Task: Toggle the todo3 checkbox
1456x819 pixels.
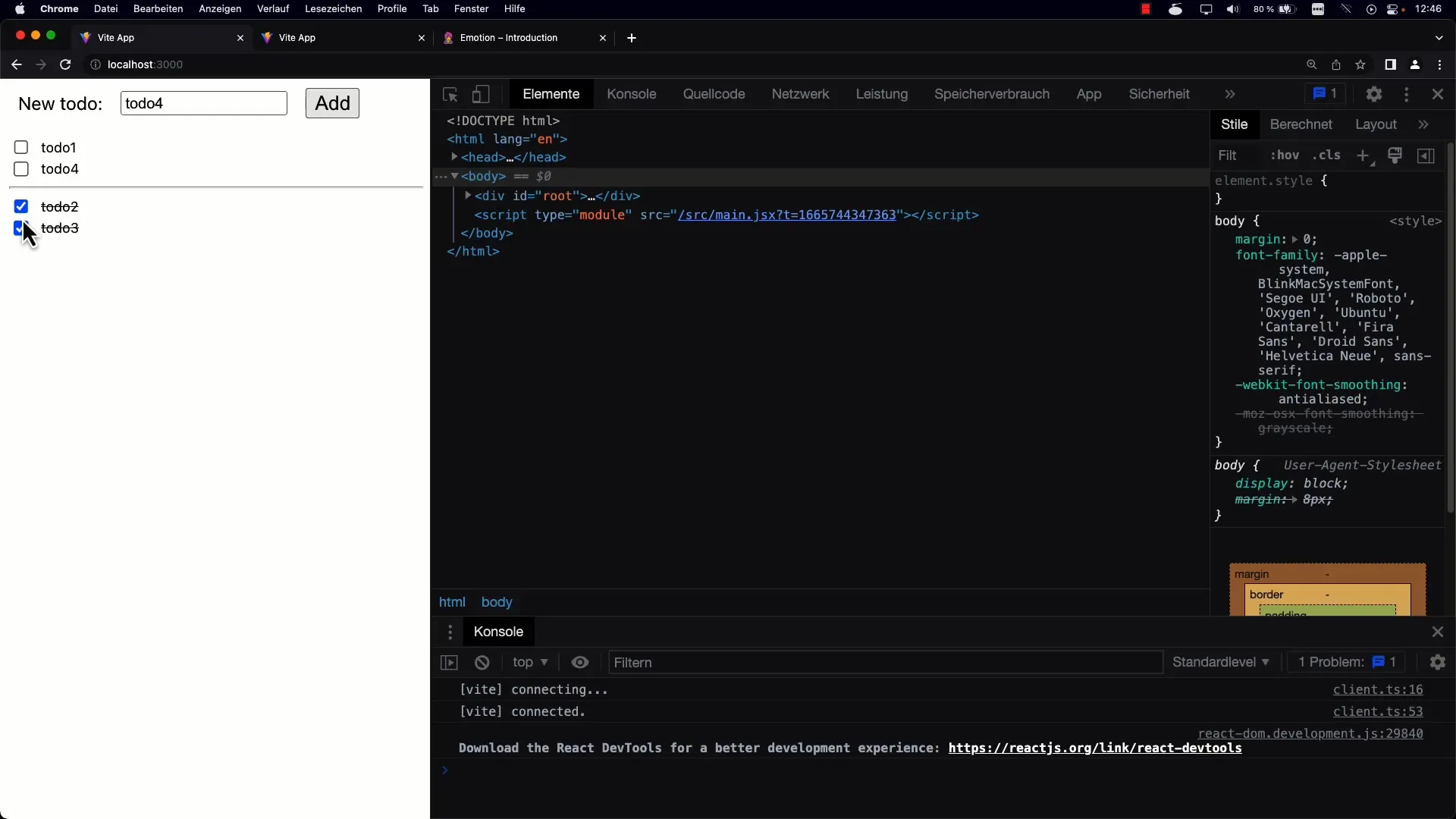Action: [x=21, y=227]
